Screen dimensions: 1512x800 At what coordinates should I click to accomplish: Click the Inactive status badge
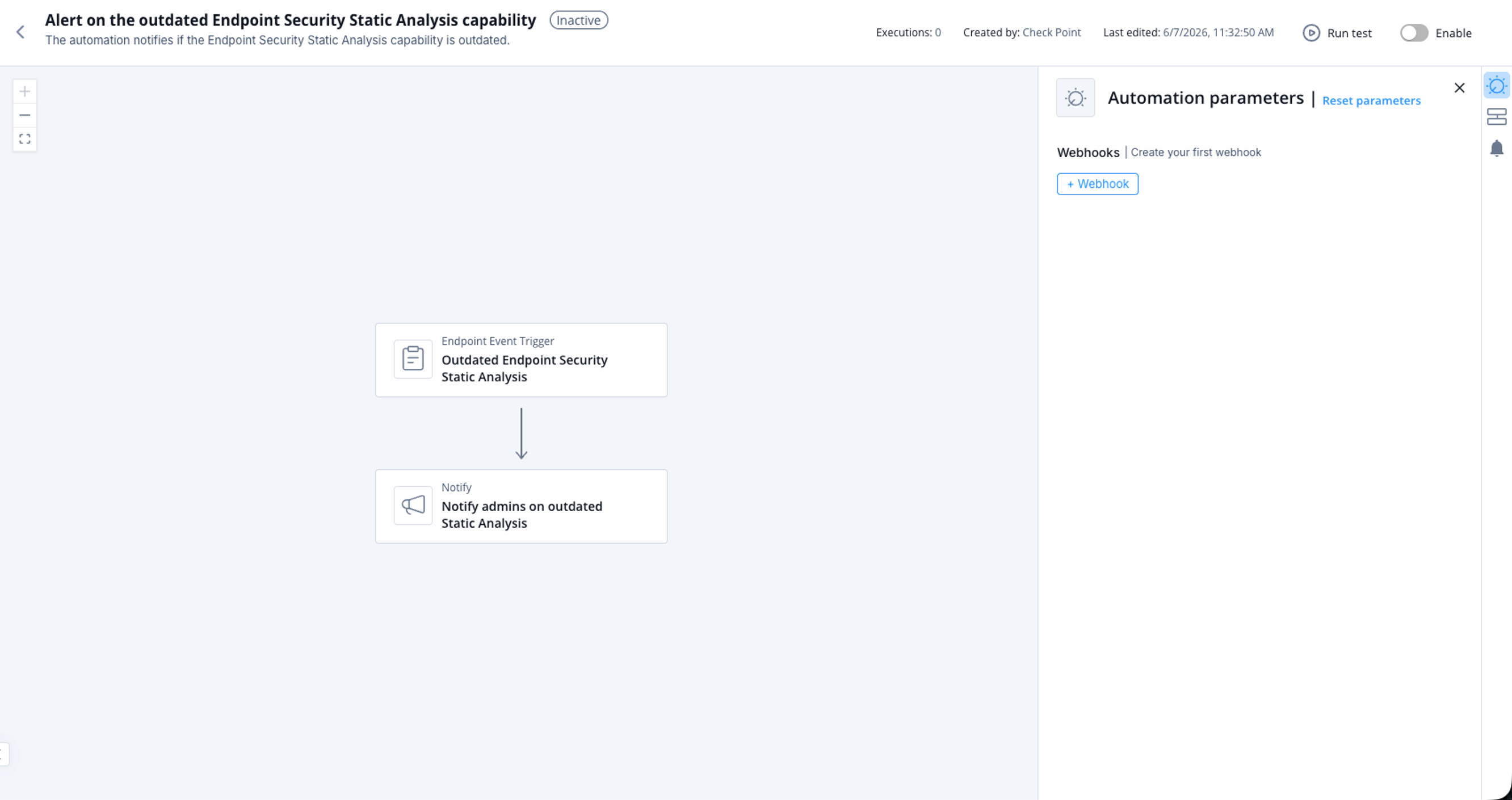point(578,20)
